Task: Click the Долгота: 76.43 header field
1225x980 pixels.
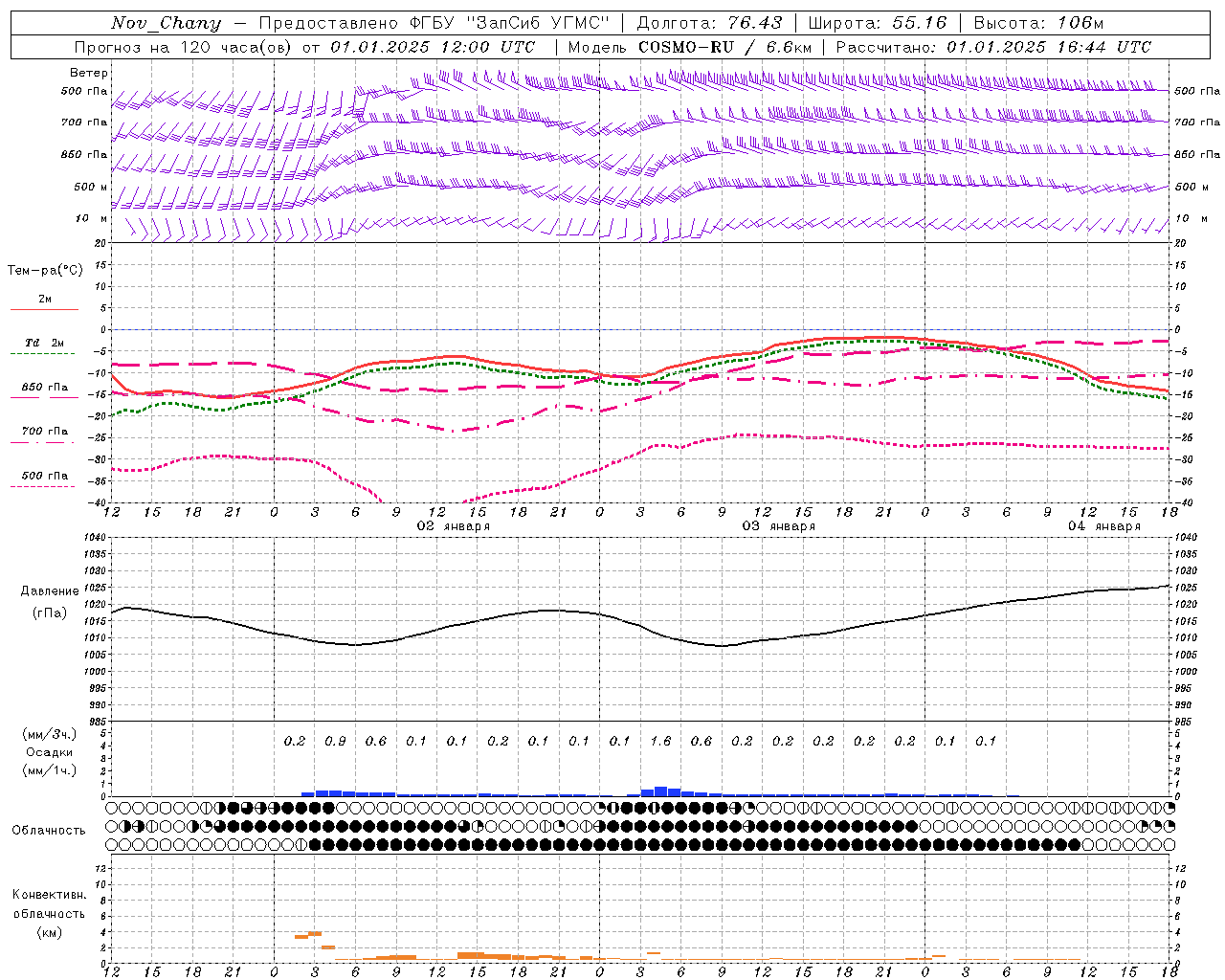Action: pos(709,23)
